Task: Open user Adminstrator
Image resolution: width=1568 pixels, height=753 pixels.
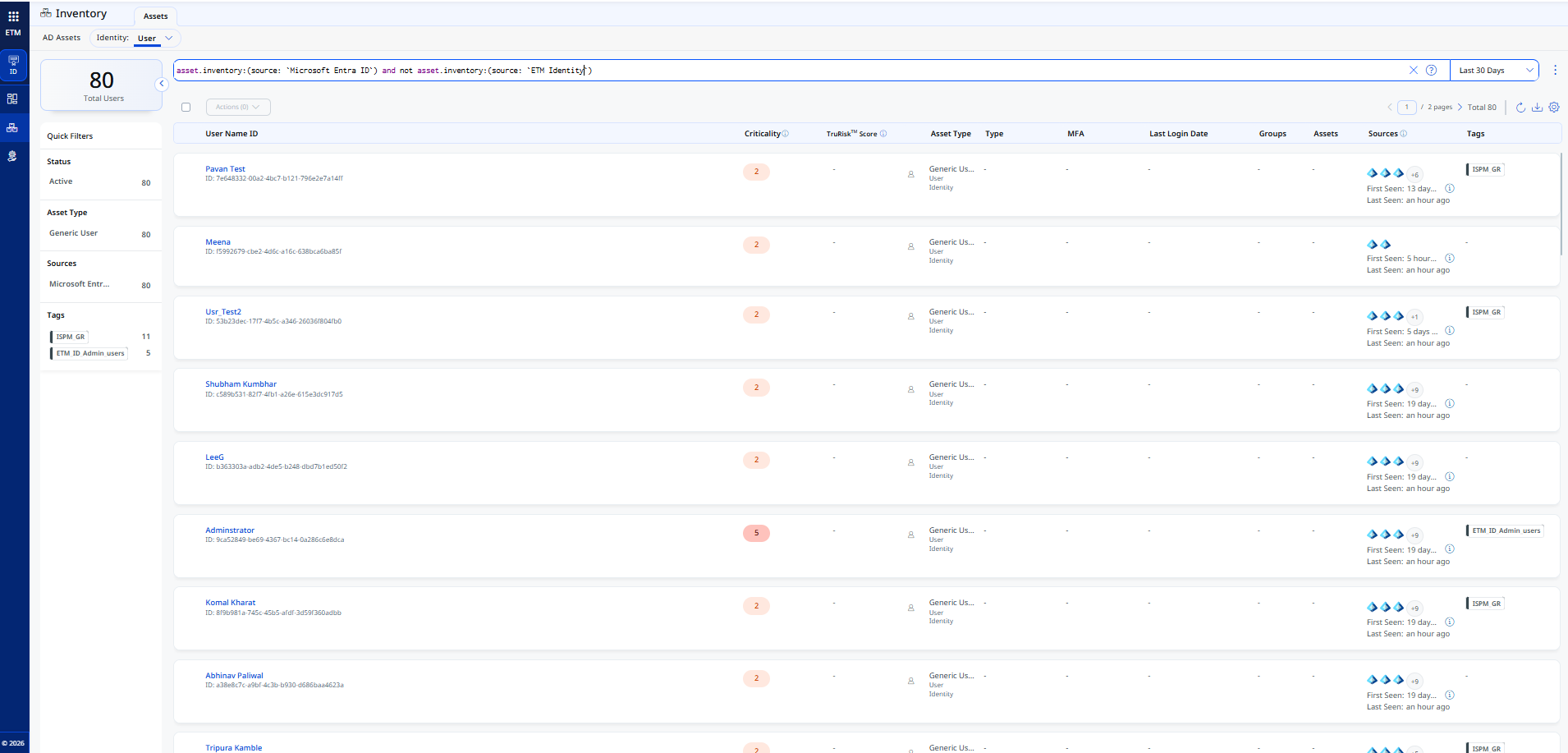Action: click(230, 530)
